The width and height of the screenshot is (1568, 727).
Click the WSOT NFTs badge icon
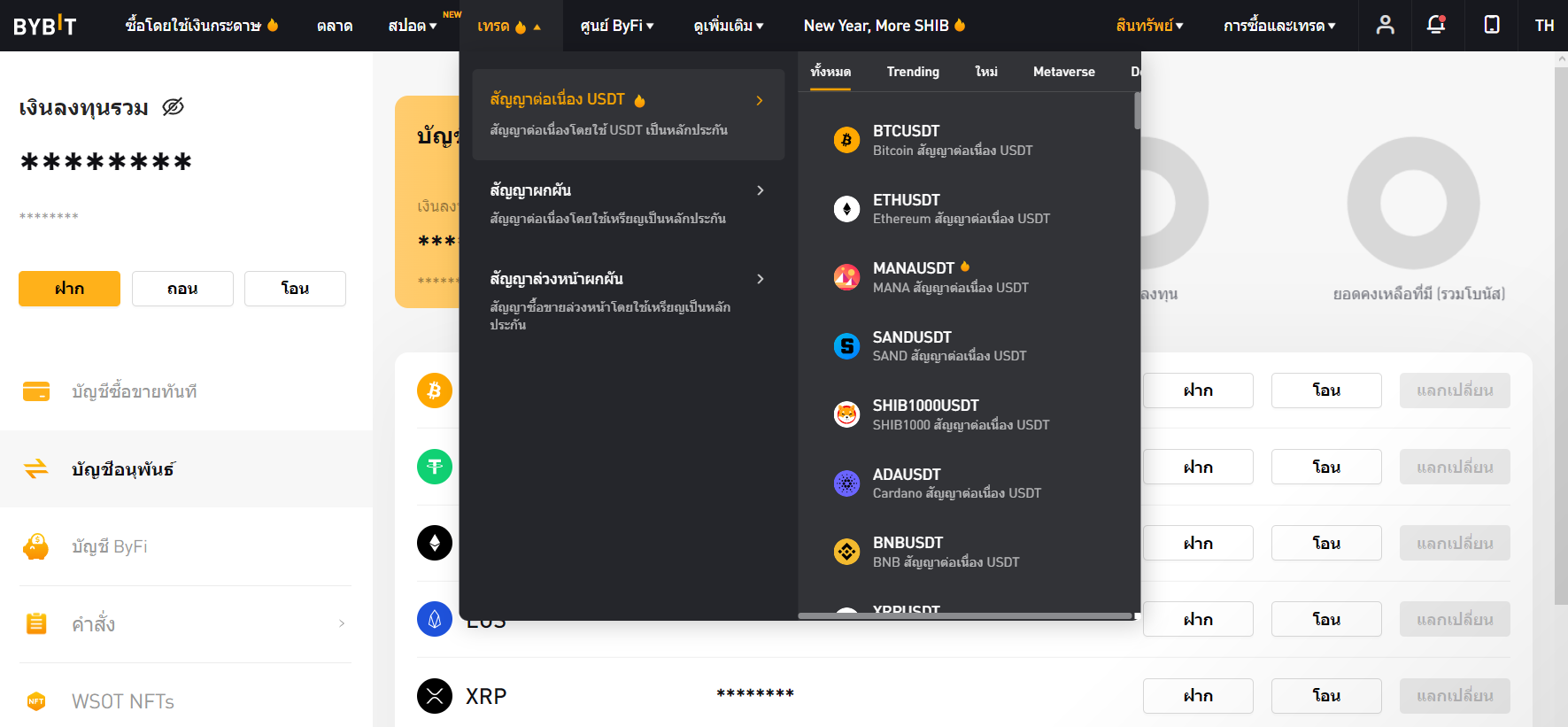coord(36,701)
